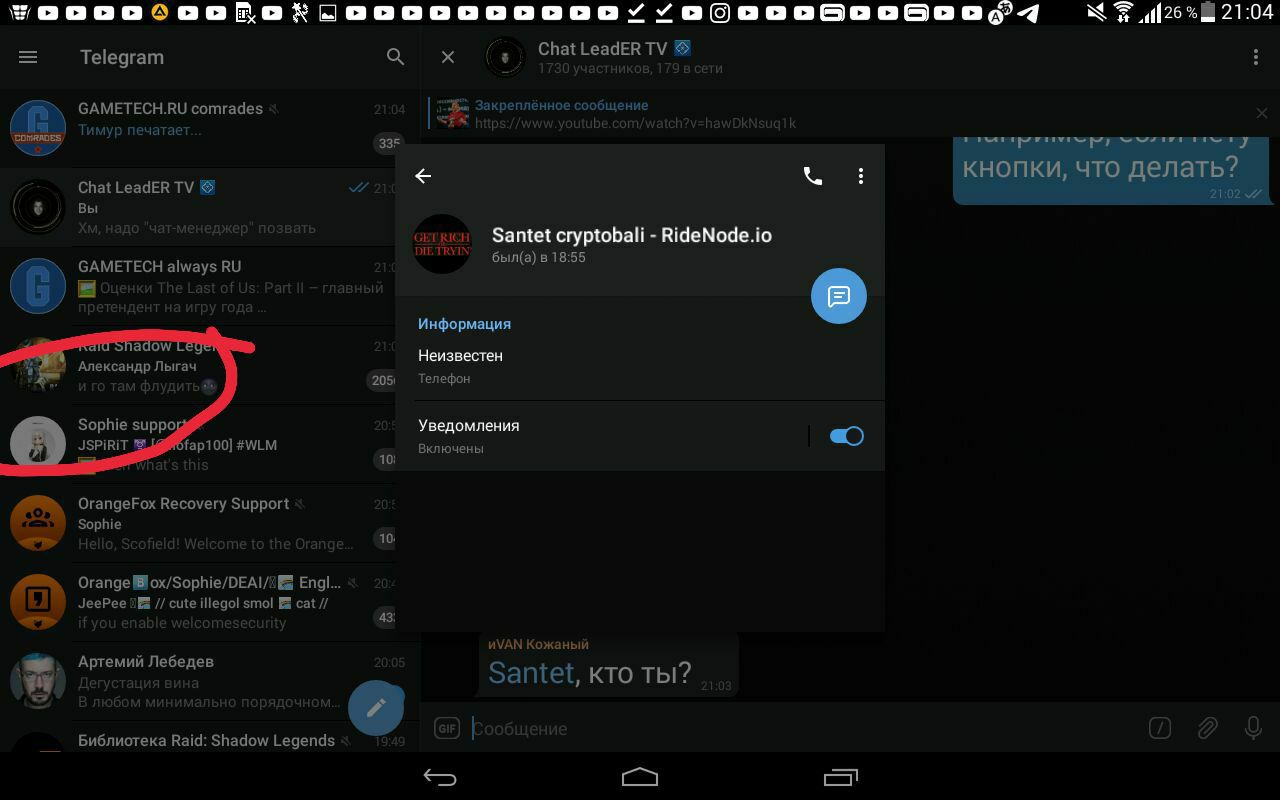This screenshot has width=1280, height=800.
Task: Click pinned message video thumbnail
Action: [x=453, y=113]
